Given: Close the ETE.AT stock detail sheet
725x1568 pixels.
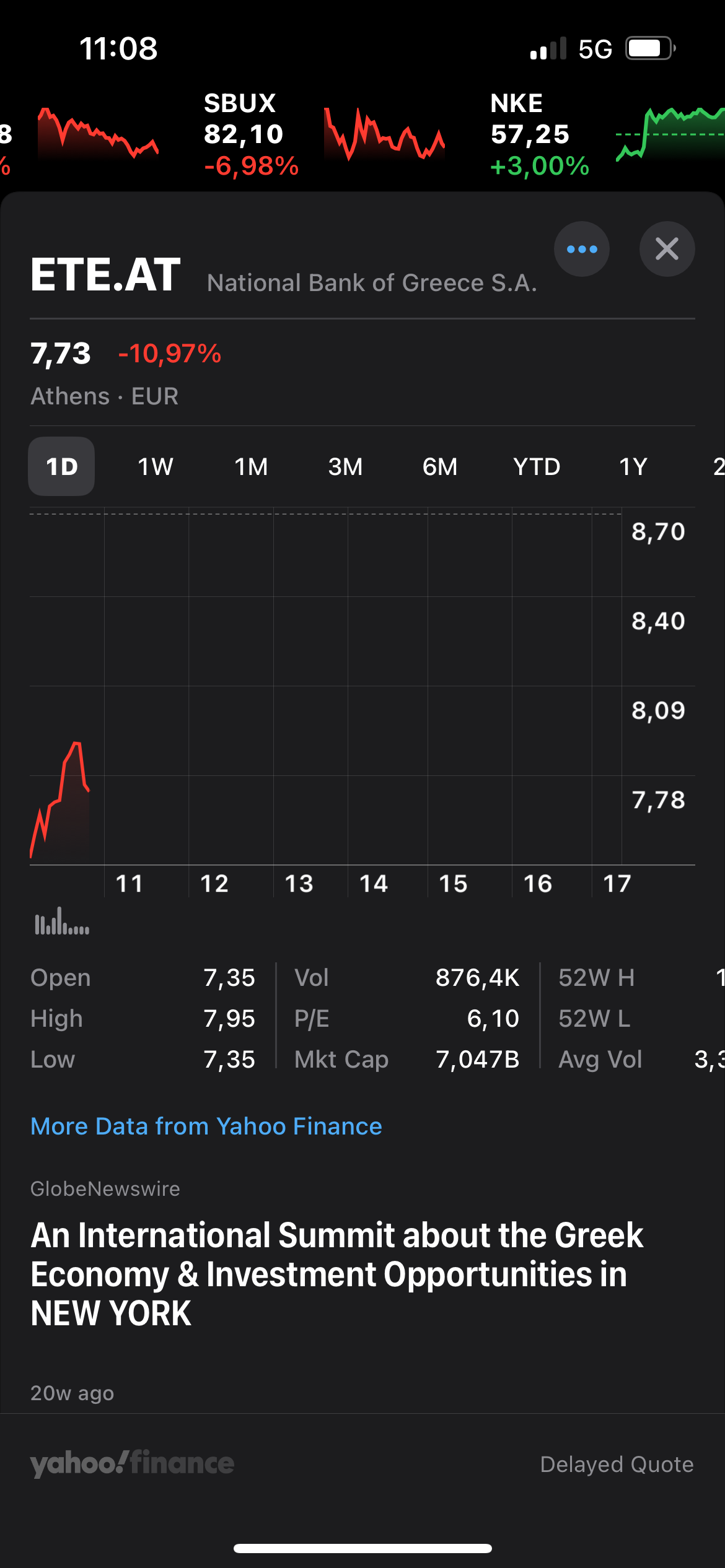Looking at the screenshot, I should [x=667, y=249].
